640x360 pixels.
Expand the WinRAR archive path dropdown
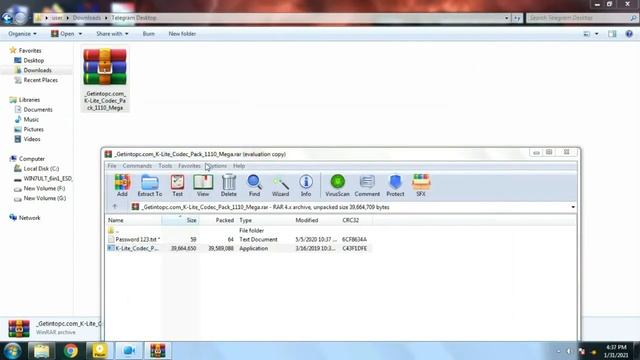click(573, 207)
